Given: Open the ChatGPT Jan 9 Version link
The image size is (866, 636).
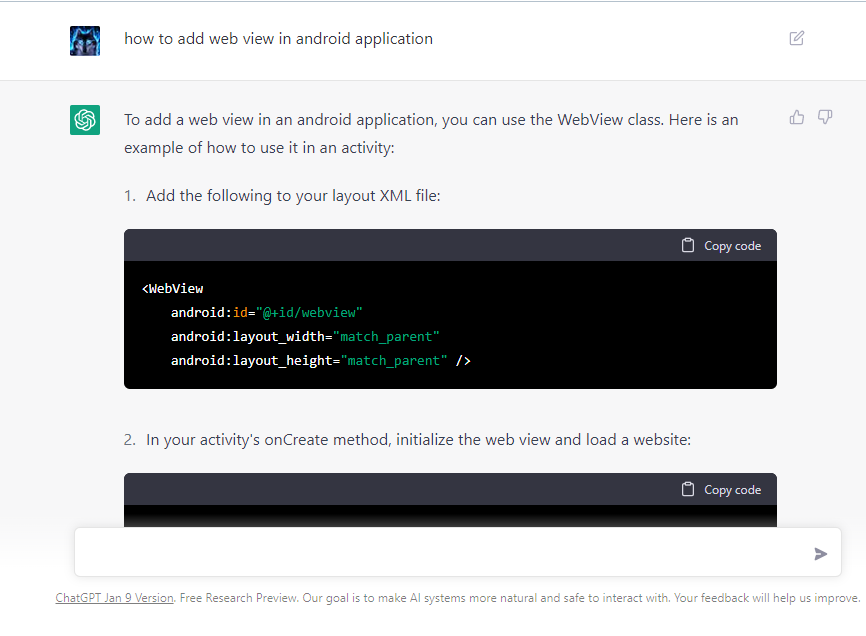Looking at the screenshot, I should [114, 597].
